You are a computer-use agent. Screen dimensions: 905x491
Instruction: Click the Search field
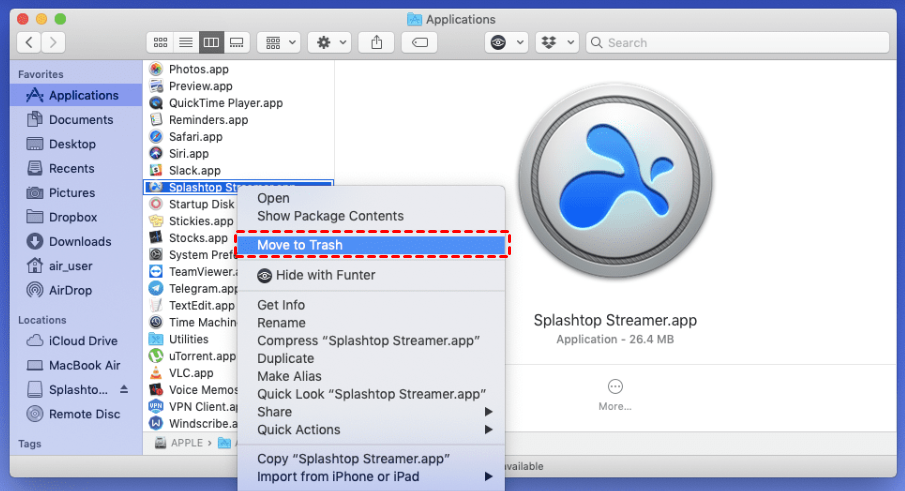738,43
